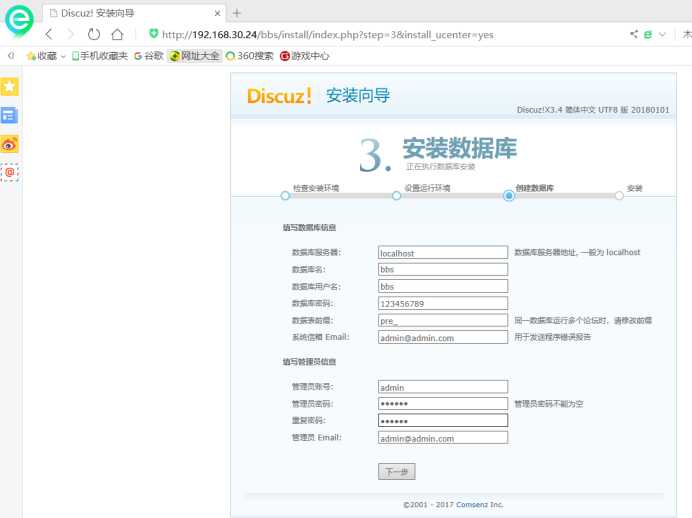Focus the 管理员密码 password field
This screenshot has width=692, height=518.
443,404
